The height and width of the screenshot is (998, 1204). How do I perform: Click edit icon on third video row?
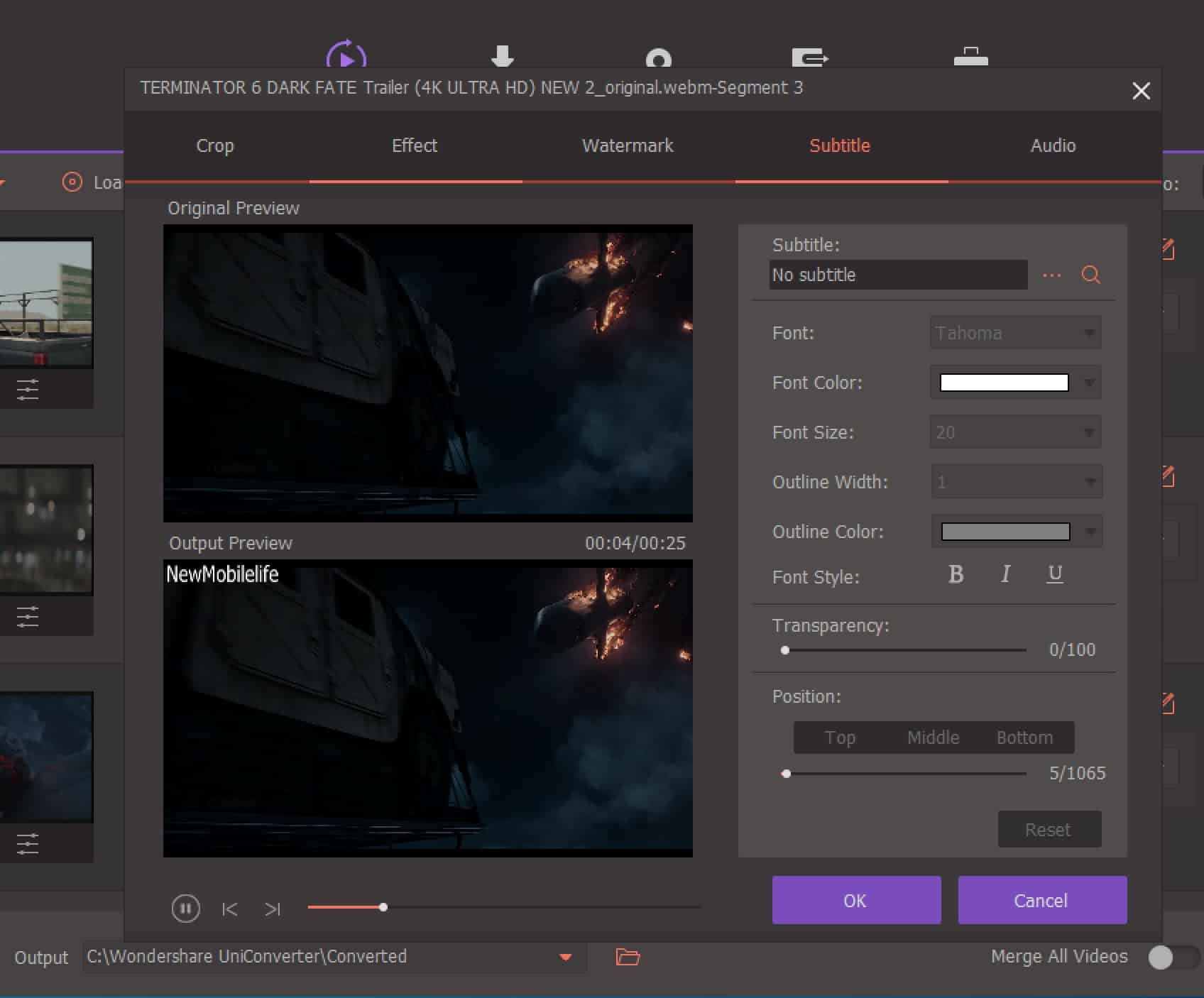click(1168, 703)
